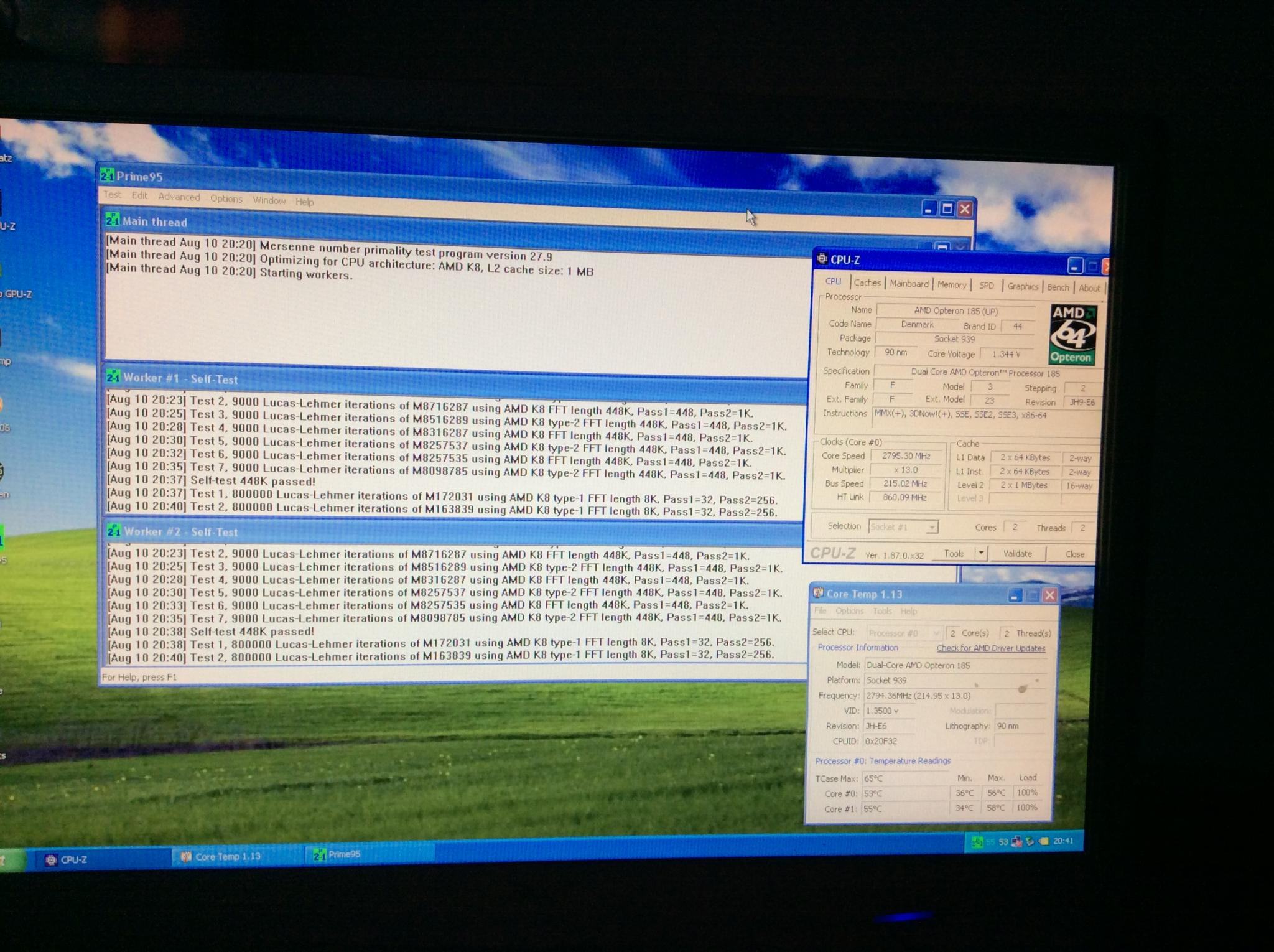Open the Select CPU dropdown in Core Temp

tap(904, 633)
